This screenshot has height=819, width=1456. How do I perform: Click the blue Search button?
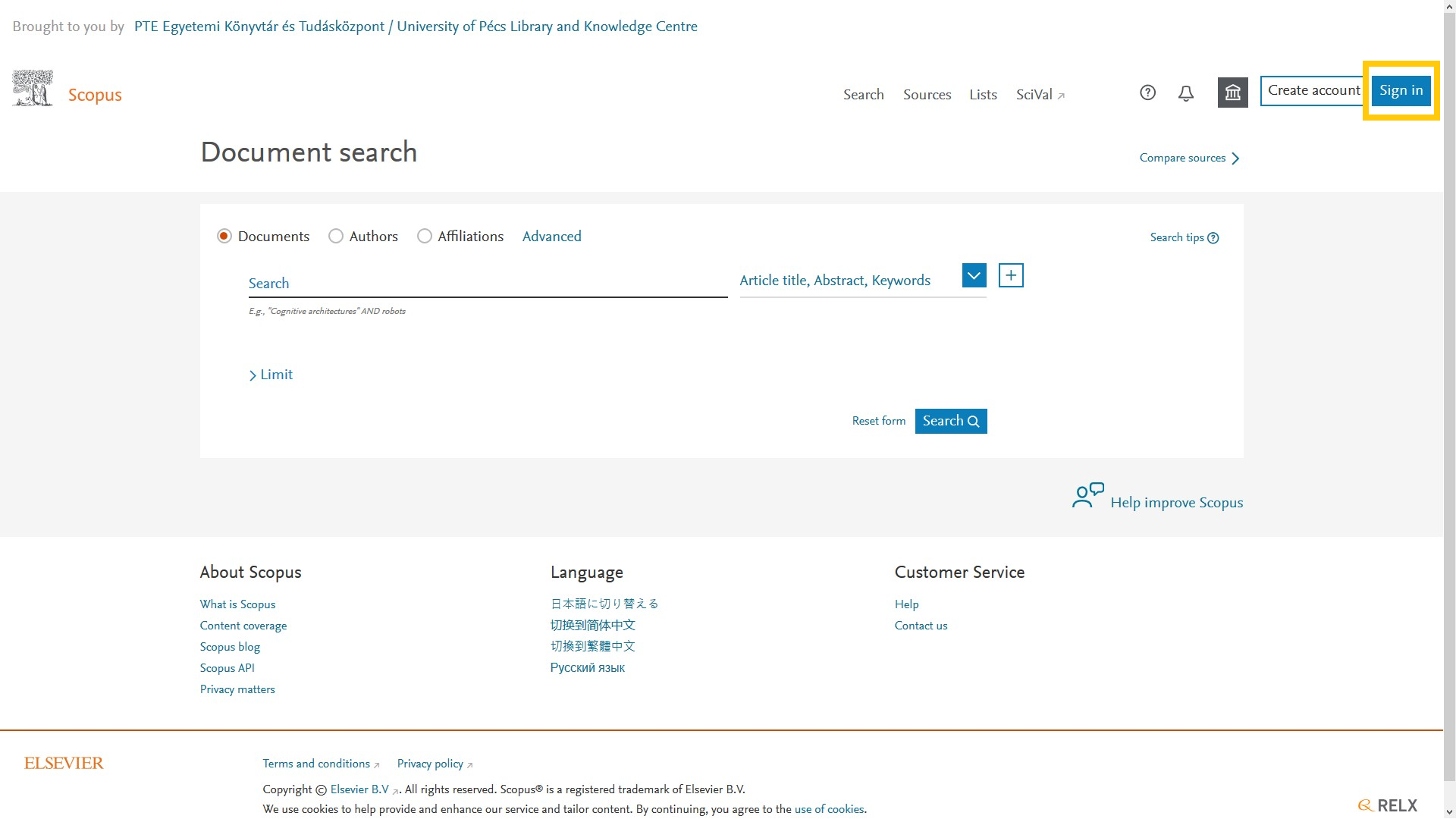(x=951, y=421)
